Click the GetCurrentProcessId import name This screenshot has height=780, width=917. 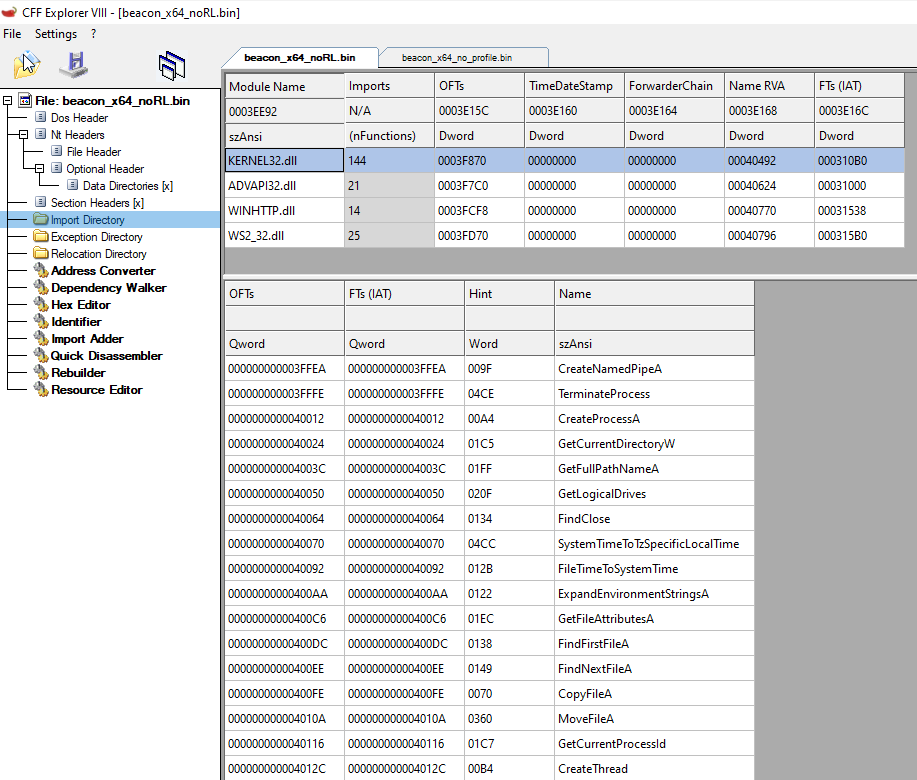(x=612, y=744)
